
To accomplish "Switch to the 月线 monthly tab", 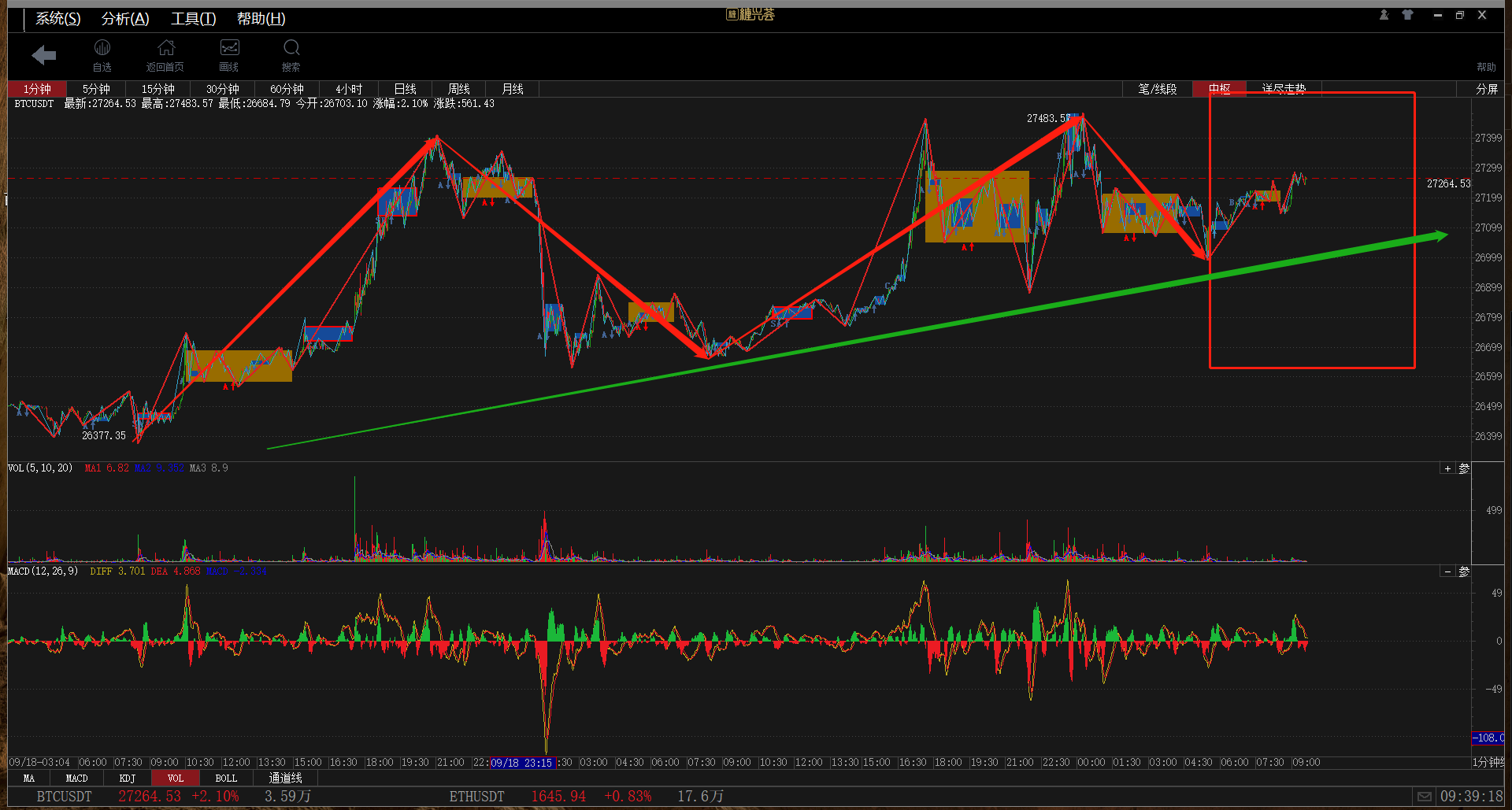I will 513,89.
